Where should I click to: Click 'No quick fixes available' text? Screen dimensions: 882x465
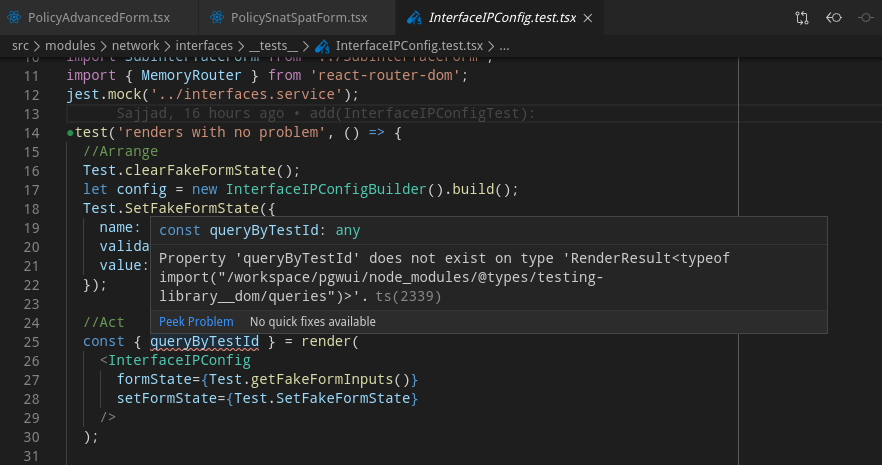click(x=313, y=322)
